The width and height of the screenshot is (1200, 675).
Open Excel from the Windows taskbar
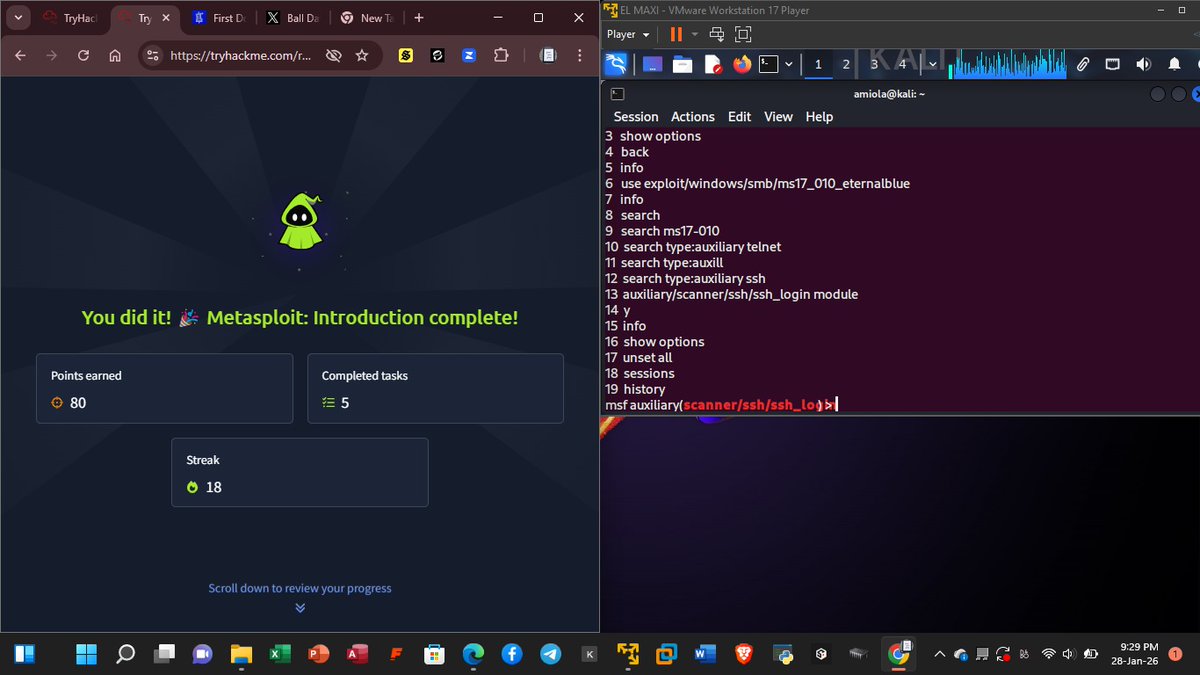click(x=280, y=654)
